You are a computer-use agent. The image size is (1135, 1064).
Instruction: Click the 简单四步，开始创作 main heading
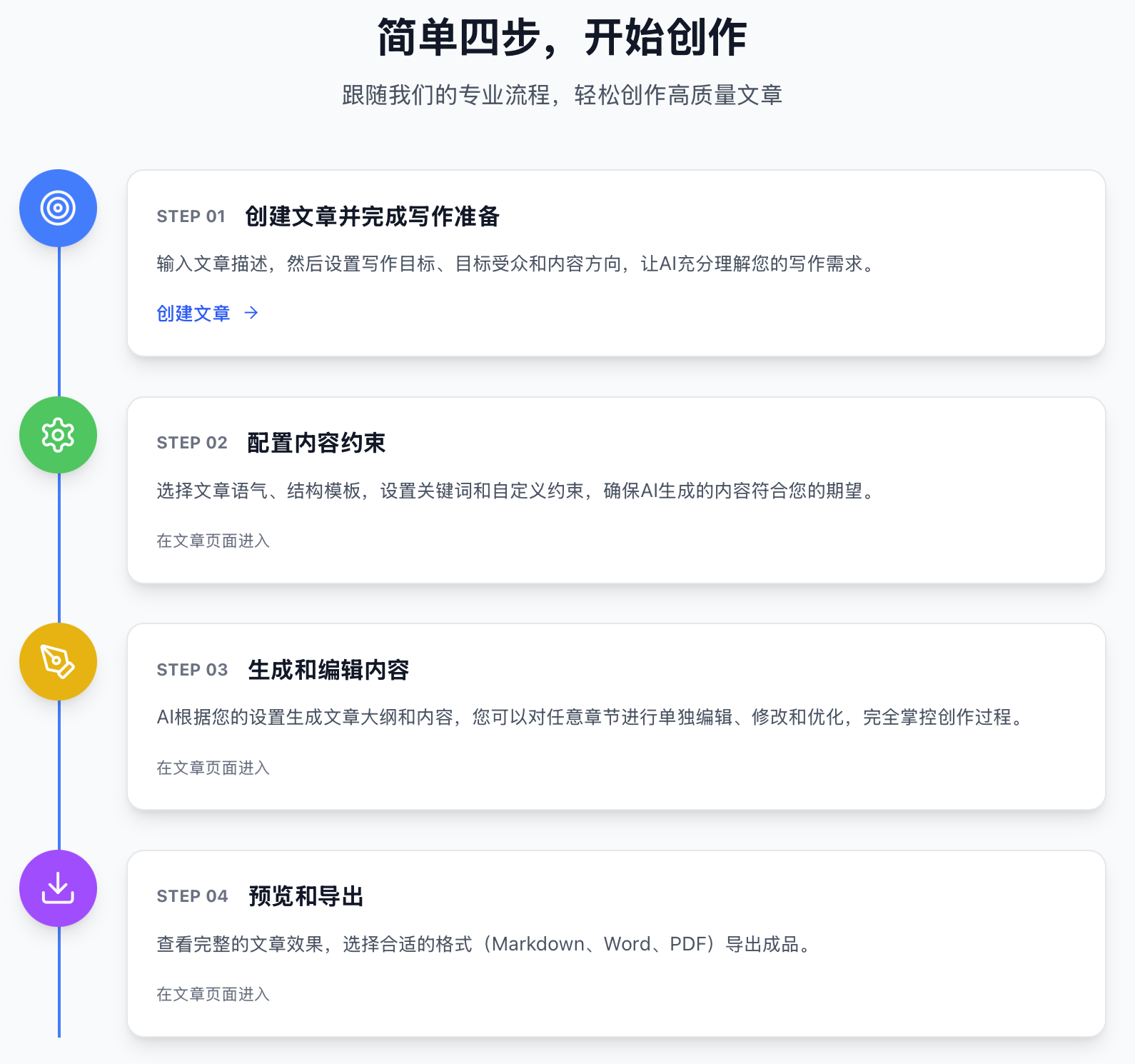point(562,38)
